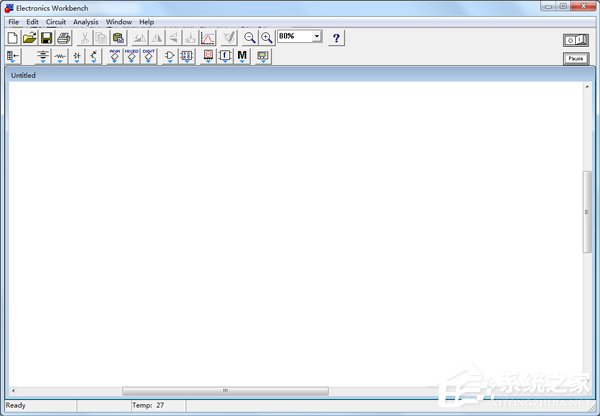Click the Rotate component icon

[140, 38]
